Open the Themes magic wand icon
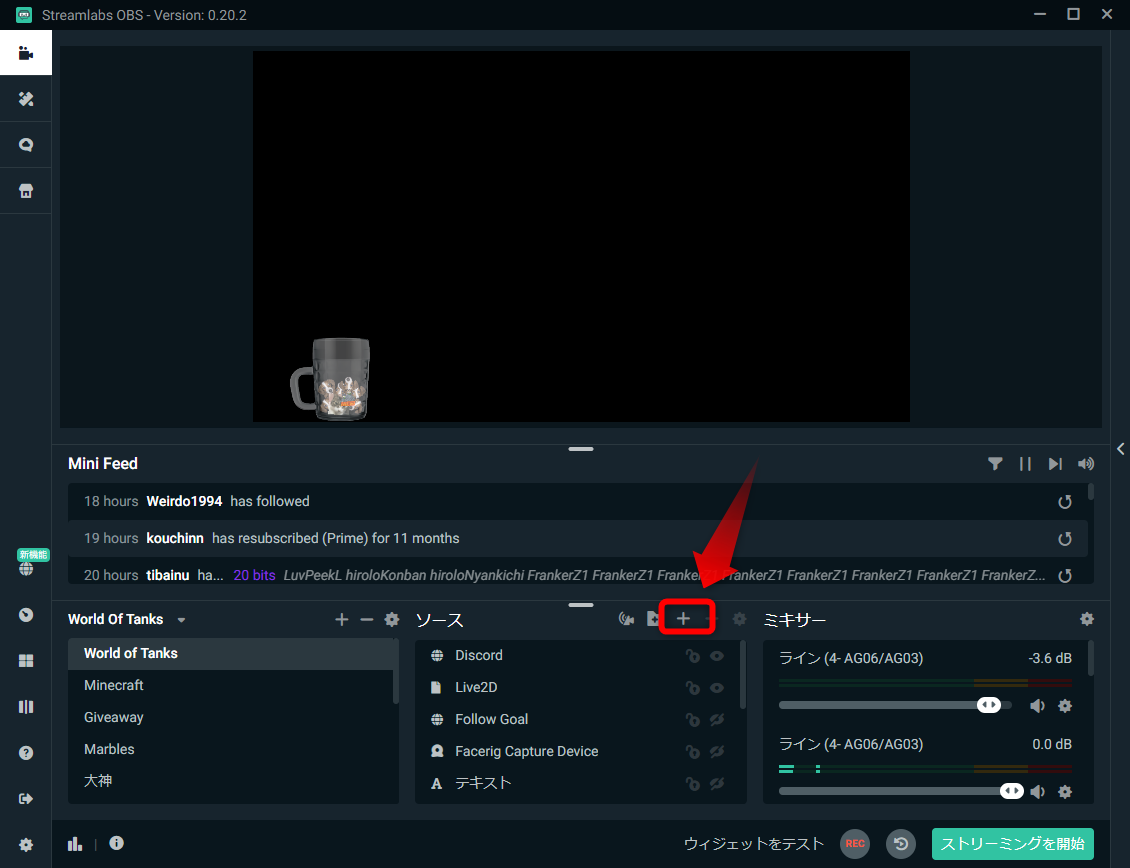This screenshot has height=868, width=1130. tap(26, 99)
